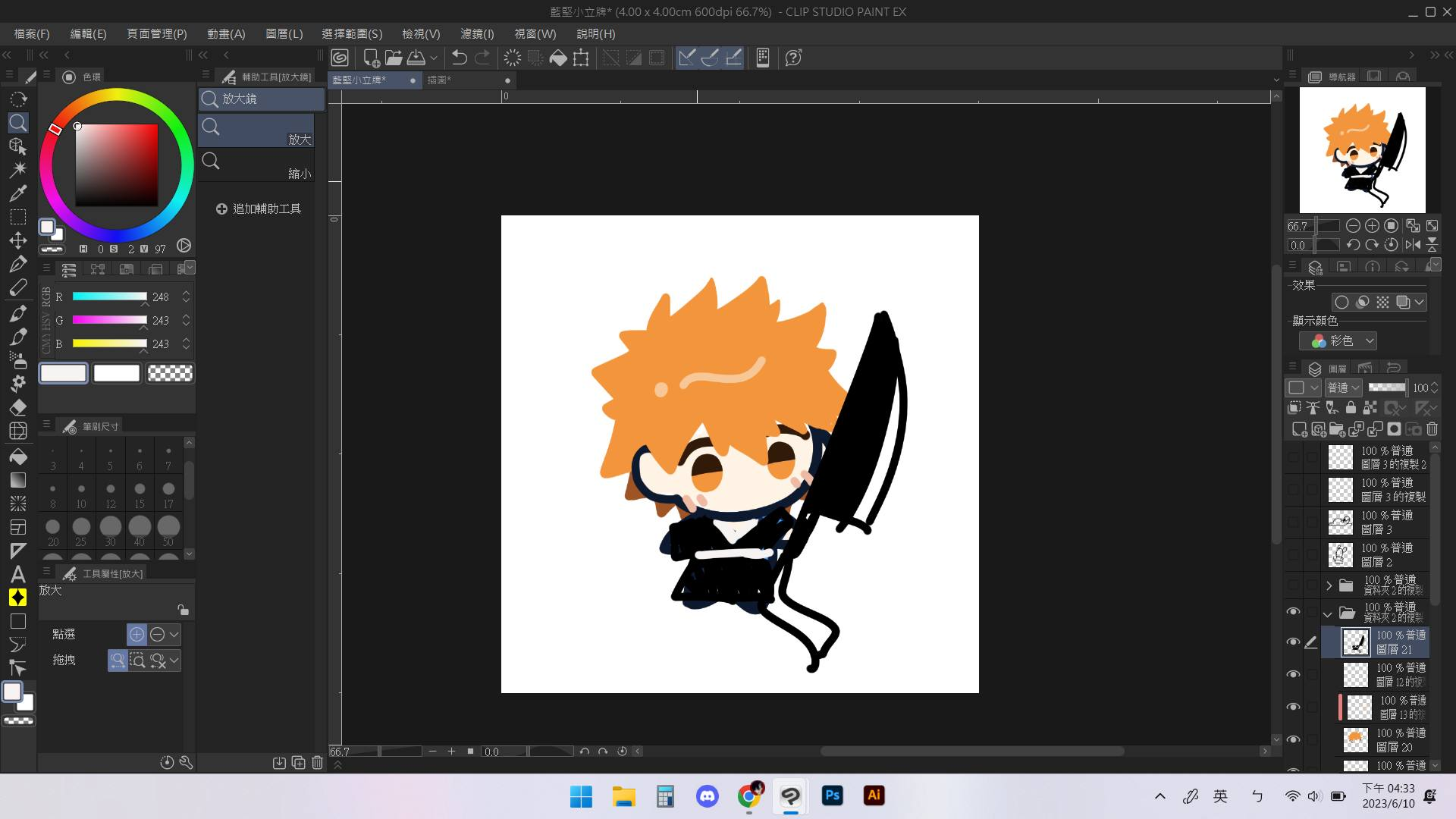This screenshot has width=1456, height=819.
Task: Hide layer 圖層 20 via eye icon
Action: tap(1294, 739)
